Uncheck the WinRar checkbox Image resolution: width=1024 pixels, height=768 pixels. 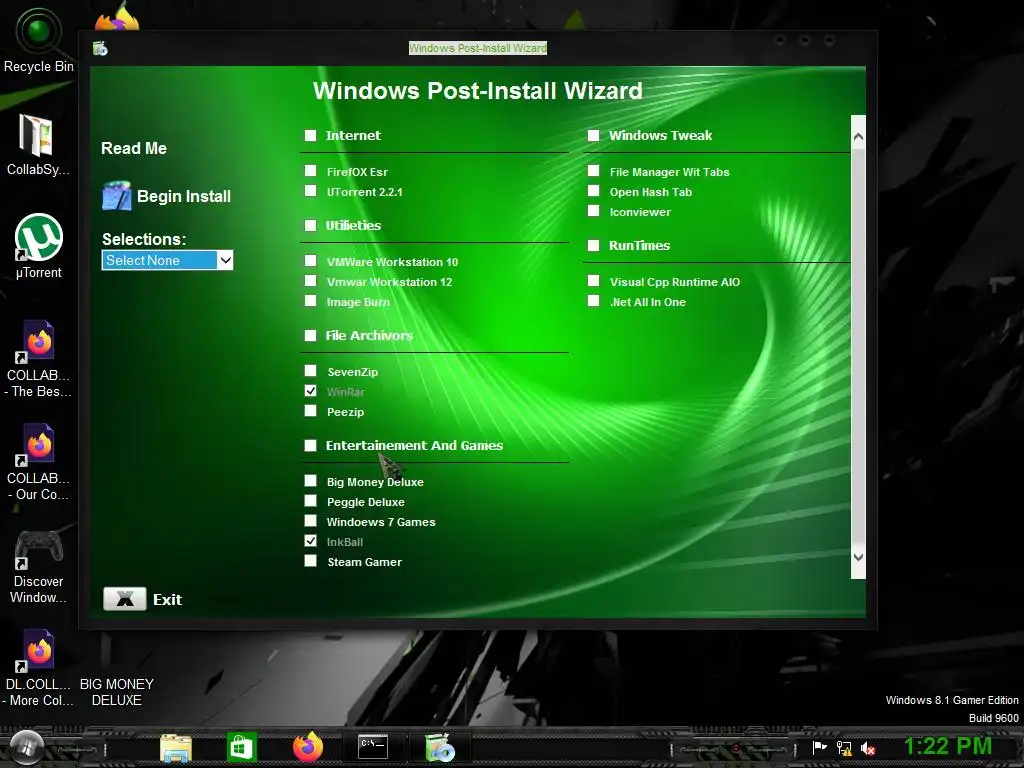tap(310, 391)
